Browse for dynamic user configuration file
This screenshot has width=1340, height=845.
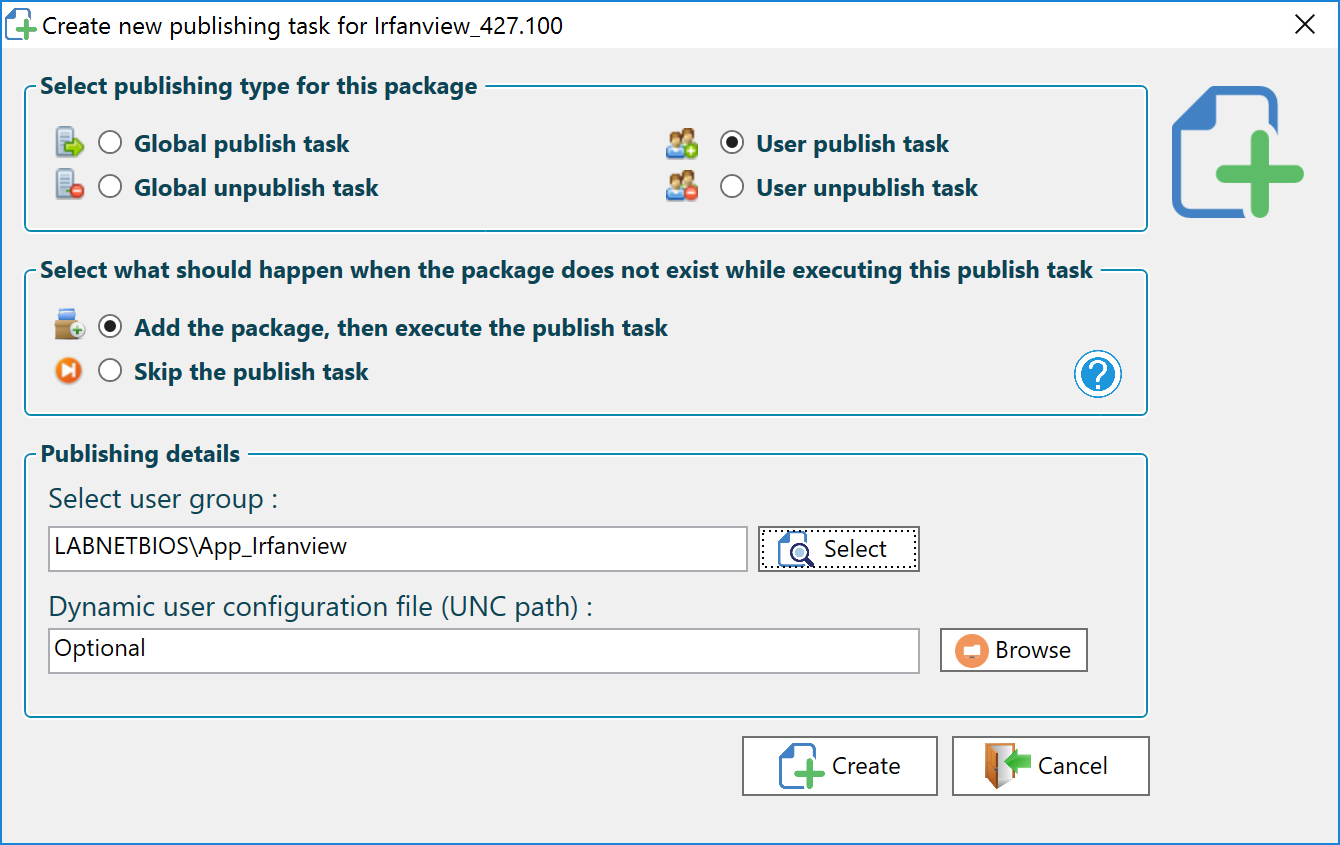[1013, 650]
